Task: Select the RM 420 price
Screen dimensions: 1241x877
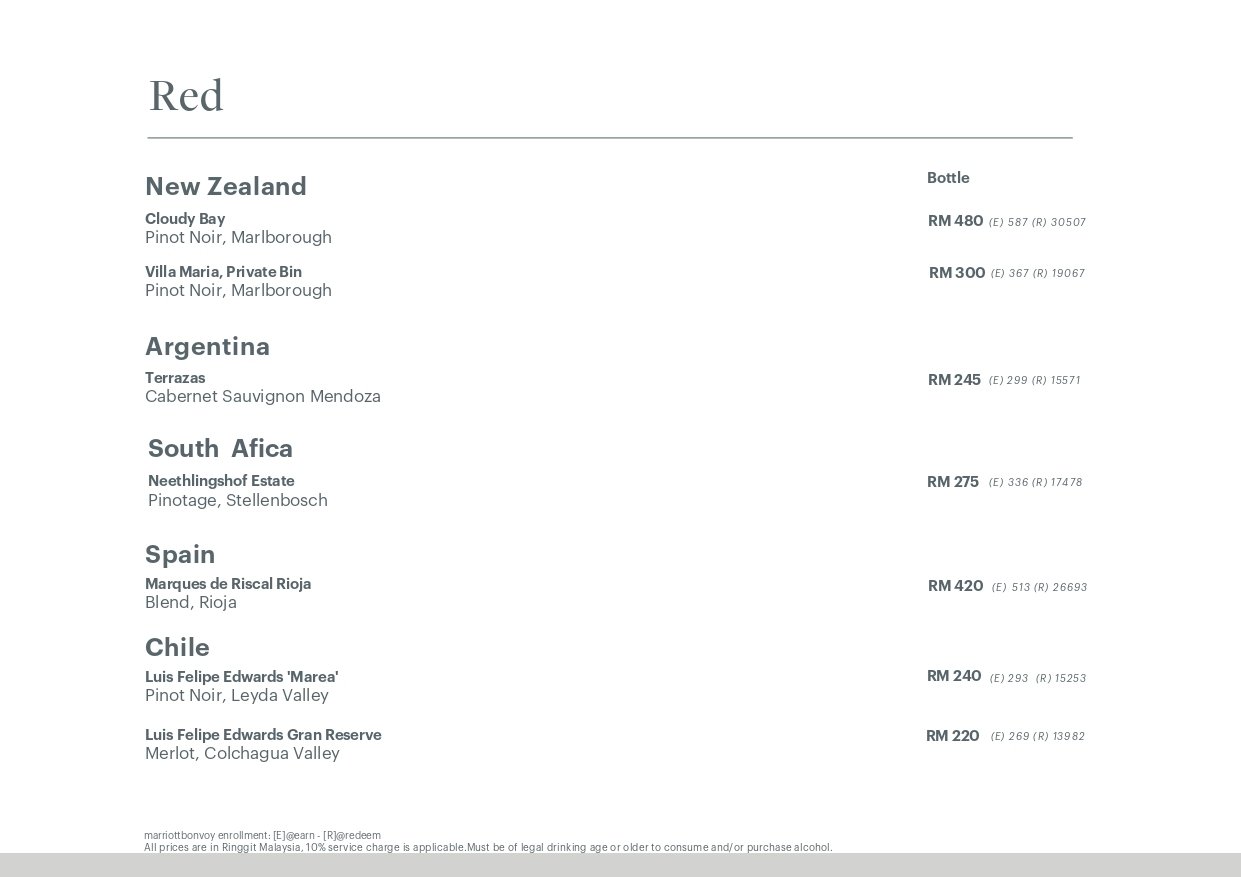Action: pos(956,586)
